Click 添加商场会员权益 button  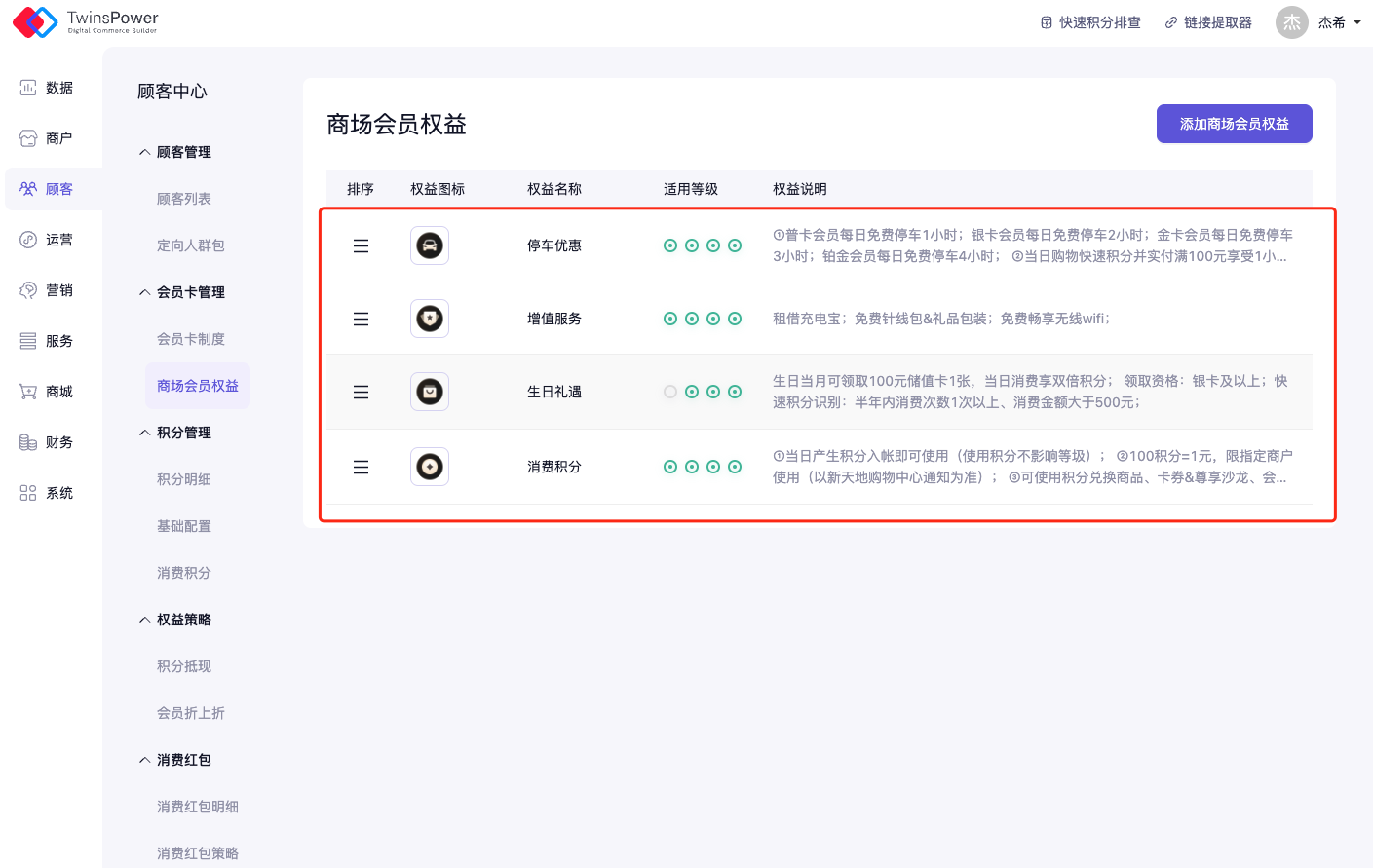(x=1234, y=124)
